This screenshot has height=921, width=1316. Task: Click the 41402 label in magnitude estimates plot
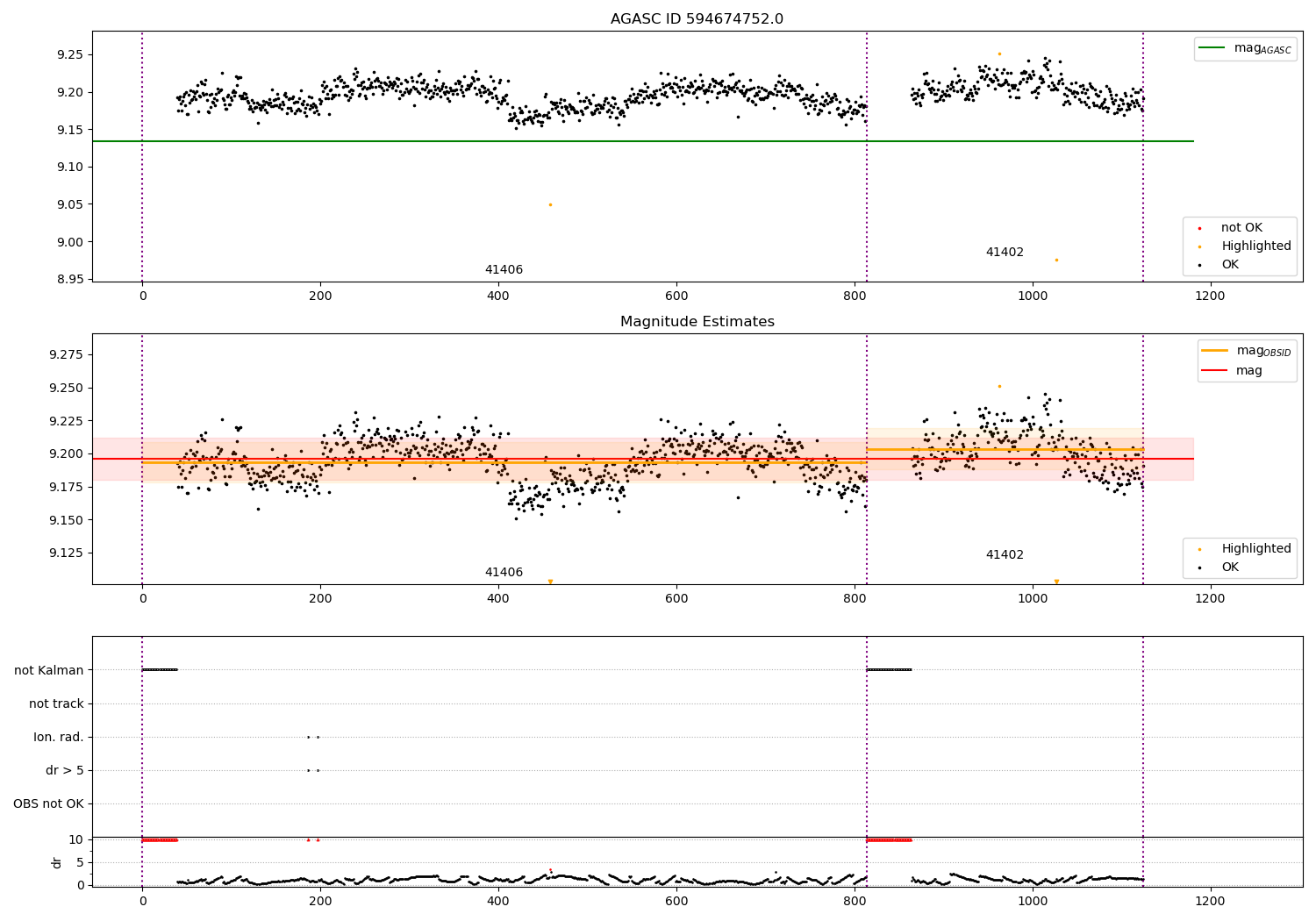click(x=1005, y=555)
